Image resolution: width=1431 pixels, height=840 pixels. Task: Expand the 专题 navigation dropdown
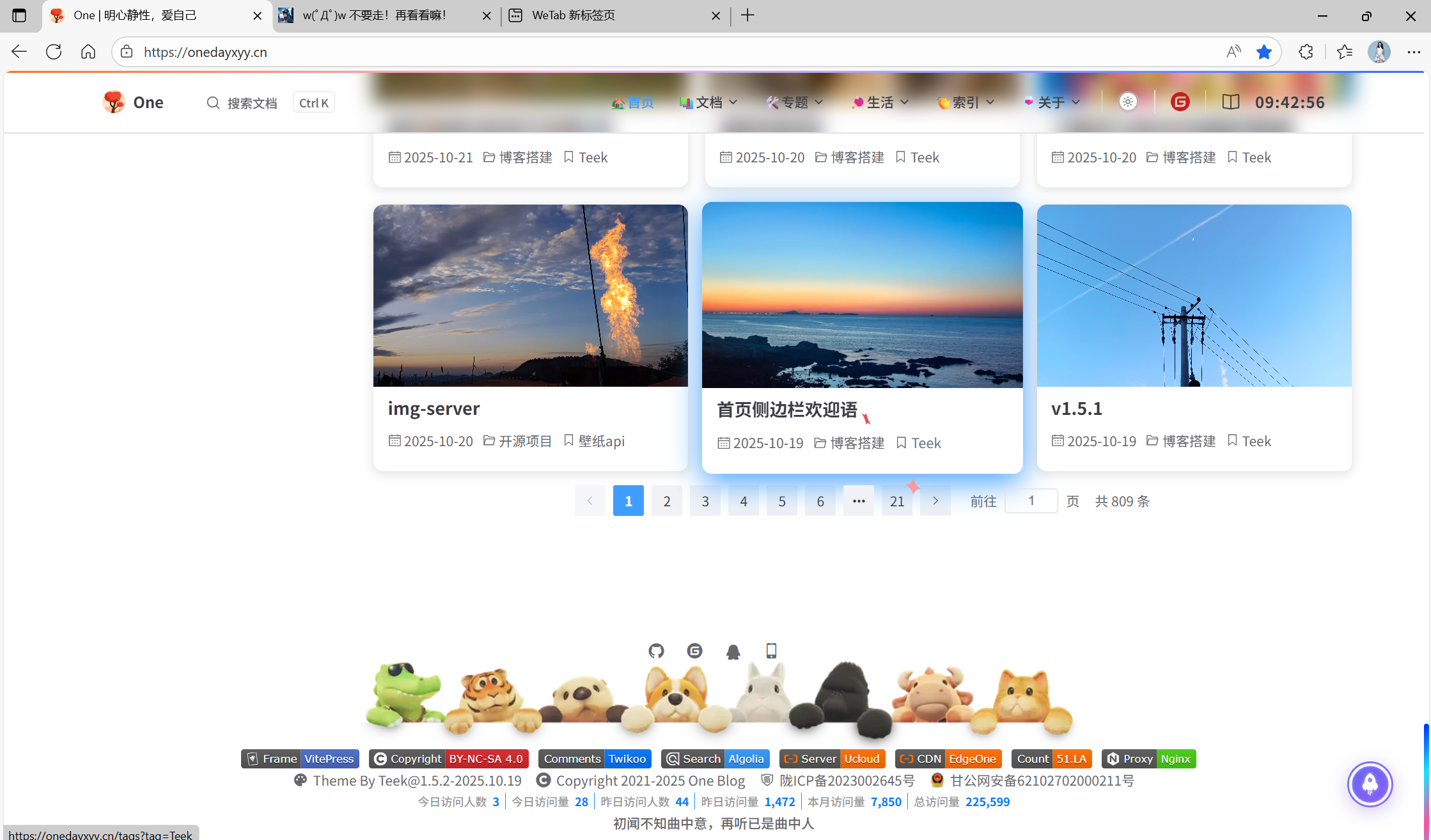(795, 102)
